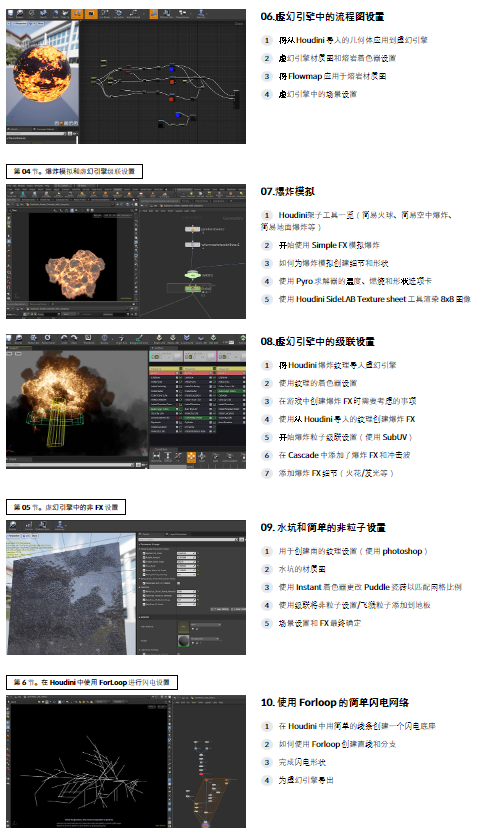The height and width of the screenshot is (828, 503).
Task: Open heading 10.使用 Forloop 的简单闪电网络
Action: (x=335, y=703)
